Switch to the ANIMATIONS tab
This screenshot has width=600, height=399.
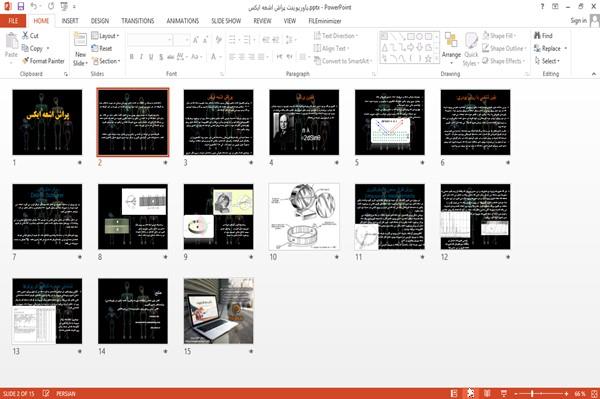tap(183, 21)
